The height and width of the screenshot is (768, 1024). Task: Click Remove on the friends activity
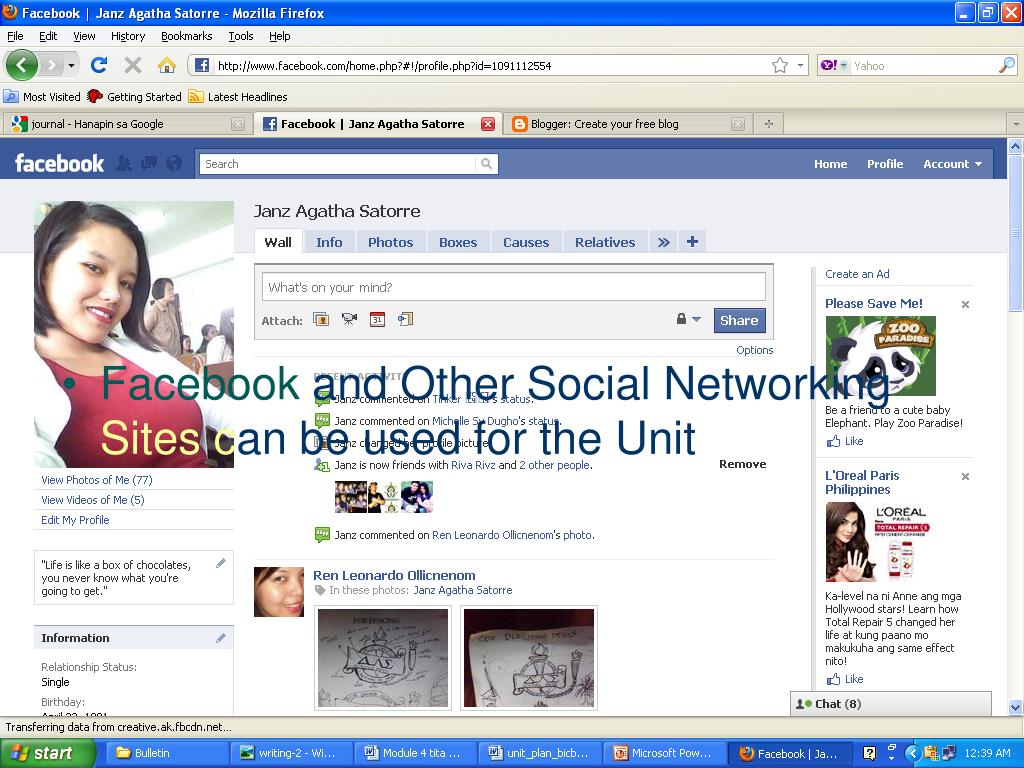pyautogui.click(x=743, y=464)
